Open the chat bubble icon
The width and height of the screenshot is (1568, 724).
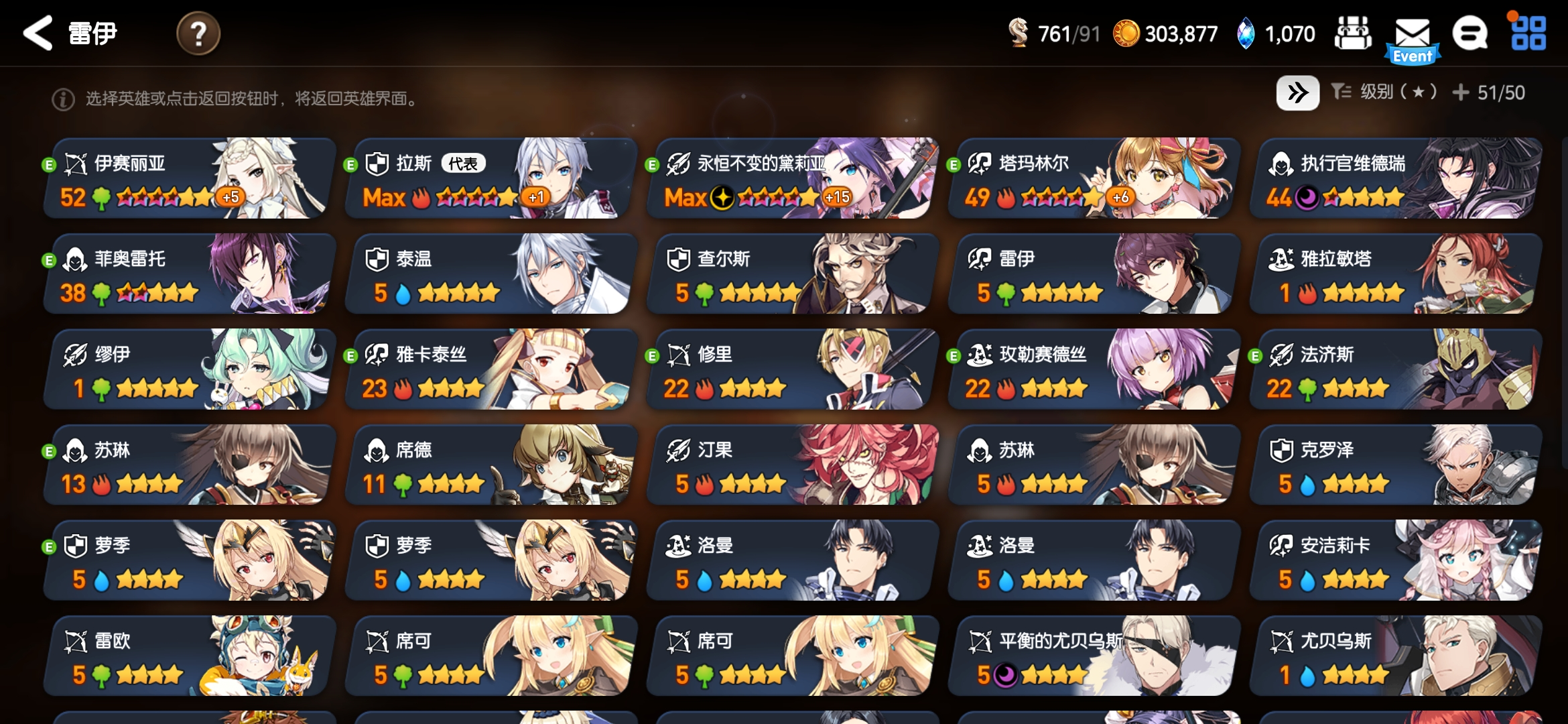click(1470, 33)
